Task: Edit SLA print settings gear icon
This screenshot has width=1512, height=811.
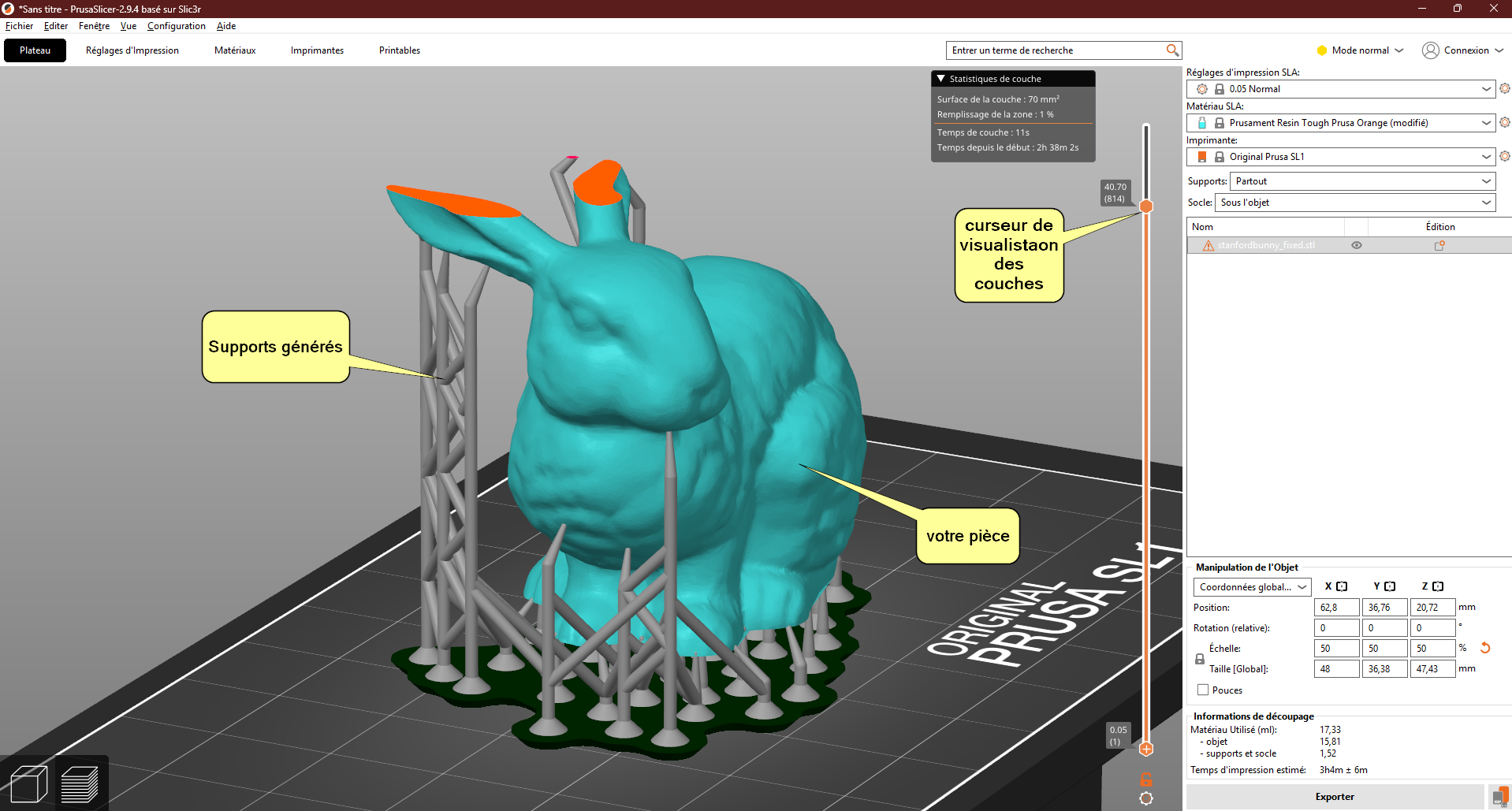Action: pyautogui.click(x=1504, y=88)
